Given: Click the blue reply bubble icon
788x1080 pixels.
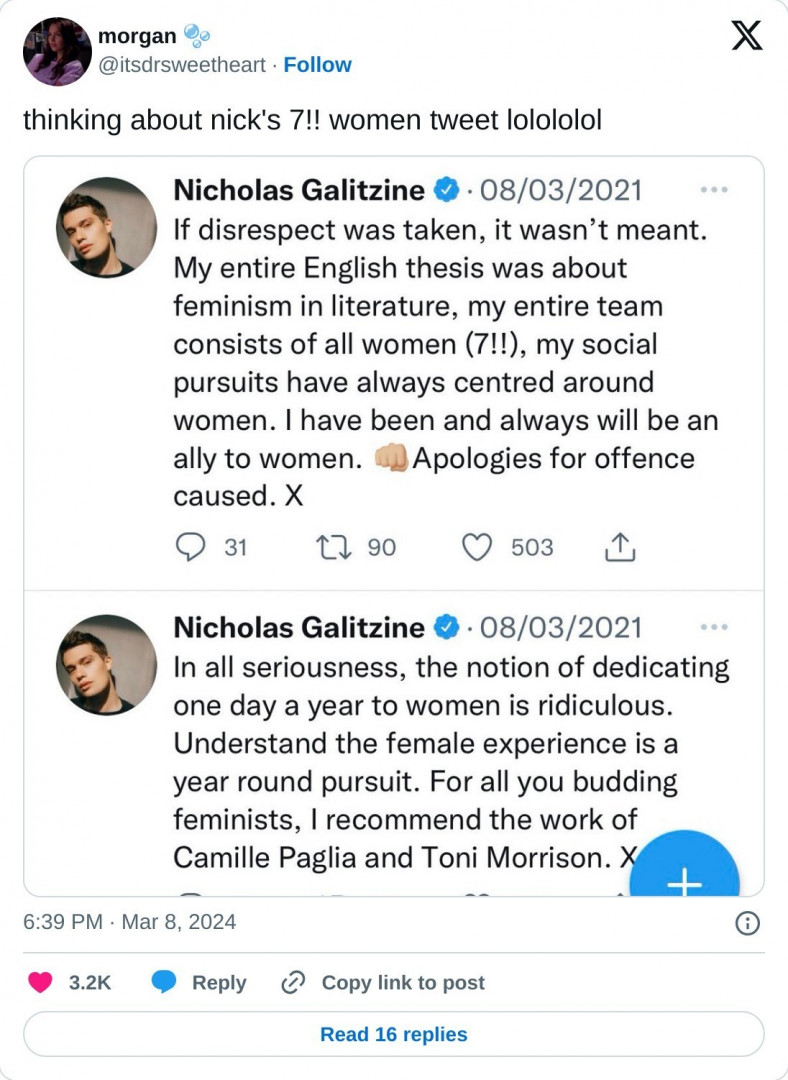Looking at the screenshot, I should (164, 983).
